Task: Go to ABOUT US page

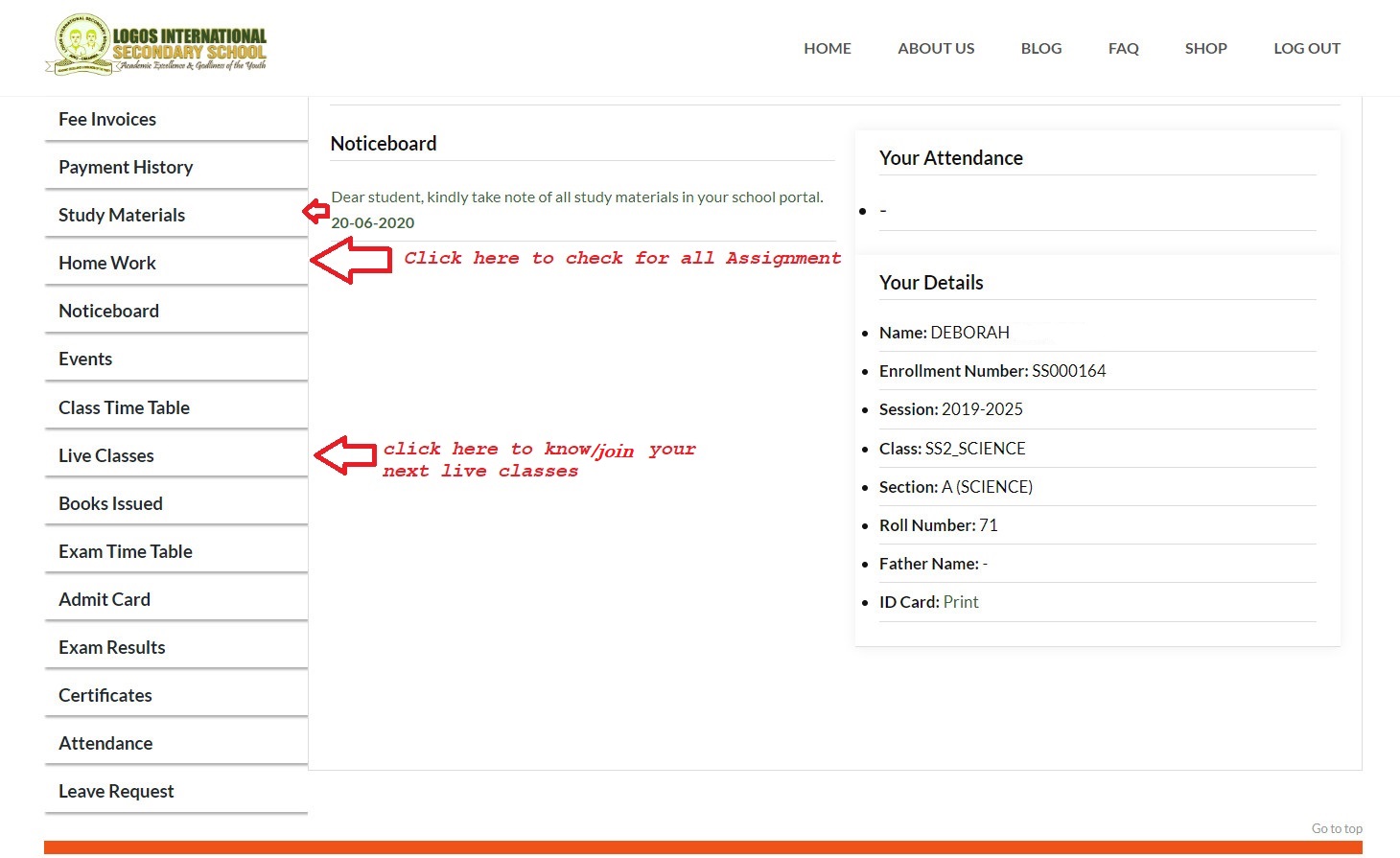Action: point(936,48)
